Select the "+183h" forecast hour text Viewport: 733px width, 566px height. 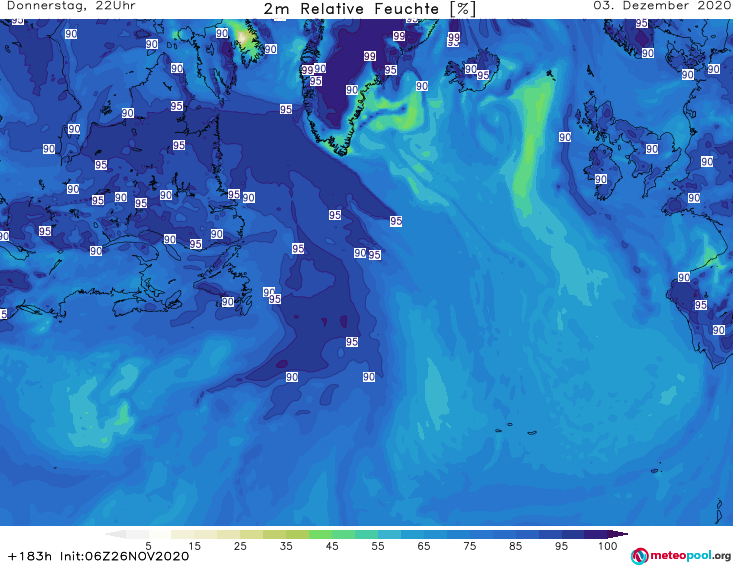coord(29,556)
